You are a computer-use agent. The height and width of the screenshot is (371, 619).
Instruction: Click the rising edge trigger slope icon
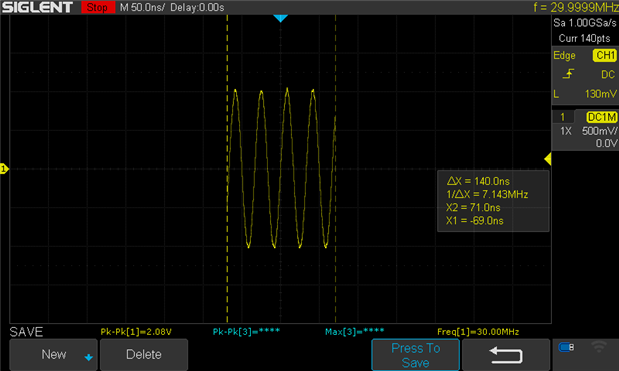[x=568, y=74]
